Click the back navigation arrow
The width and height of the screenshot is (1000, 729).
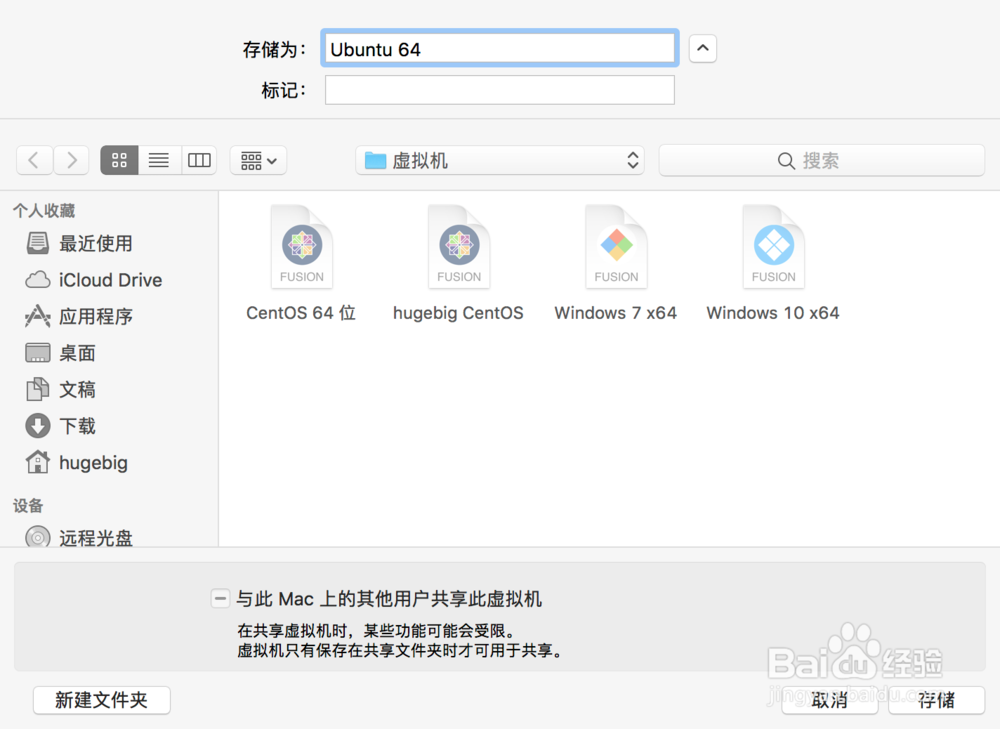click(x=34, y=160)
